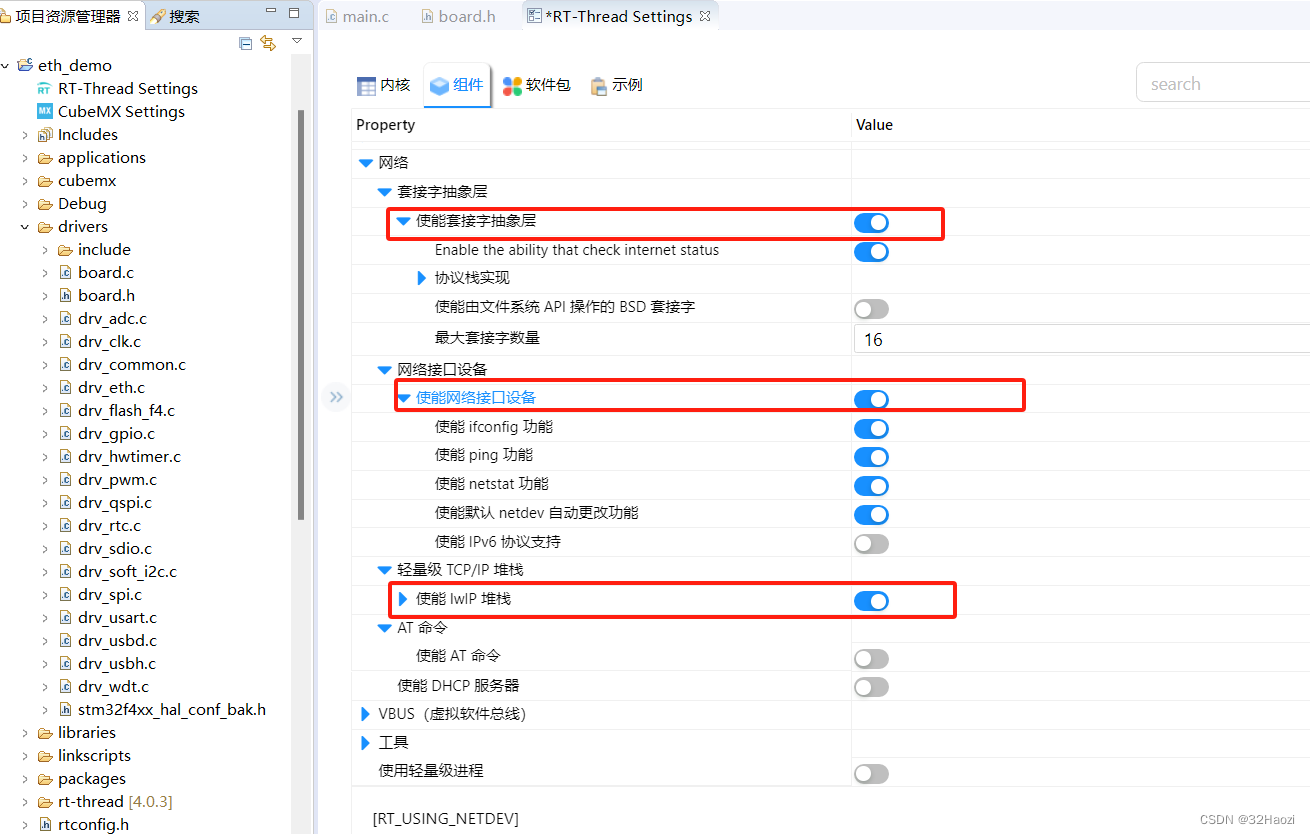
Task: Click the 最大套接字数量 value field
Action: (x=1082, y=339)
